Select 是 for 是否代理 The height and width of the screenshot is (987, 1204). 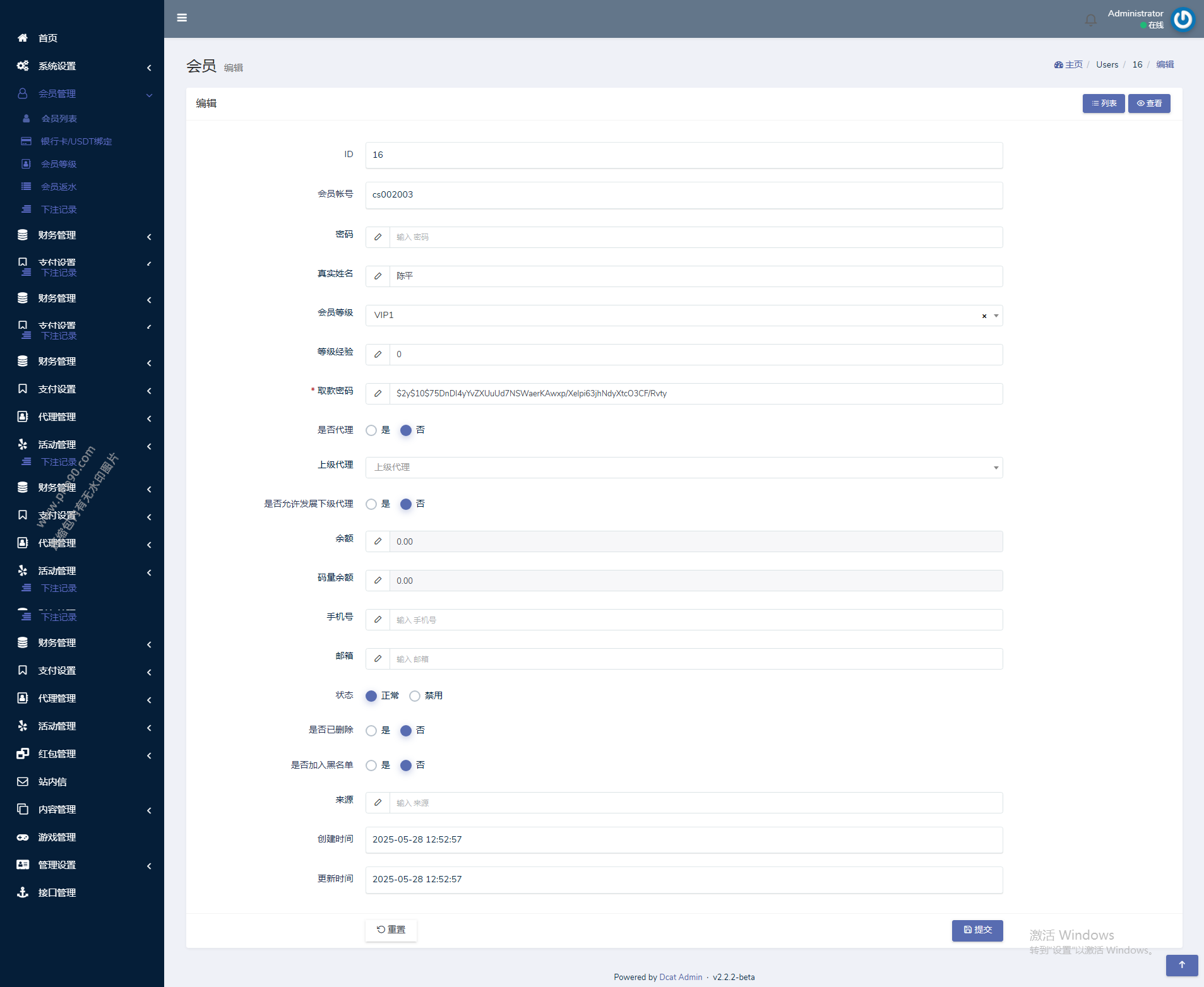pyautogui.click(x=371, y=430)
